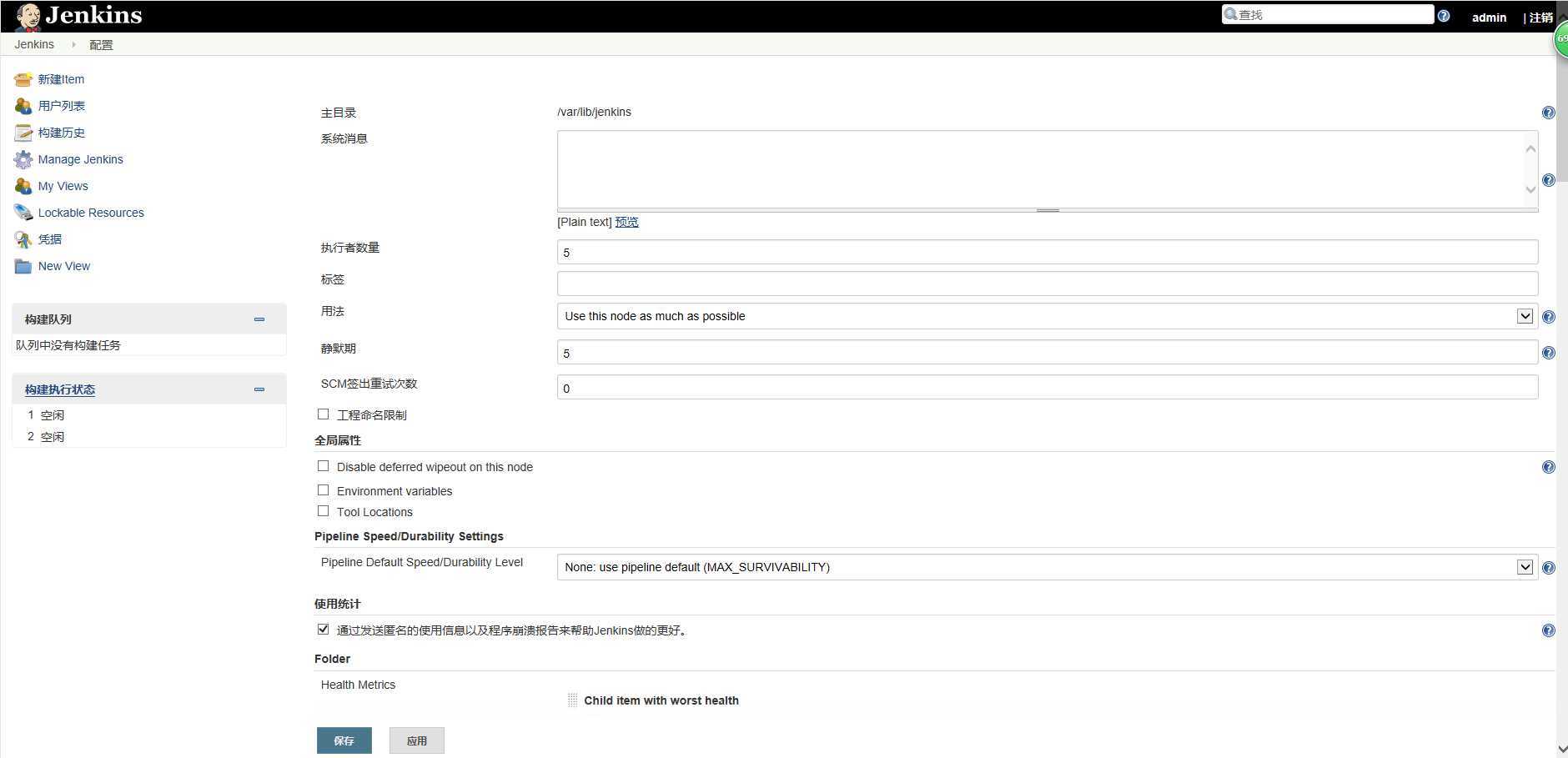Click executor 1 空闲 status

[53, 414]
